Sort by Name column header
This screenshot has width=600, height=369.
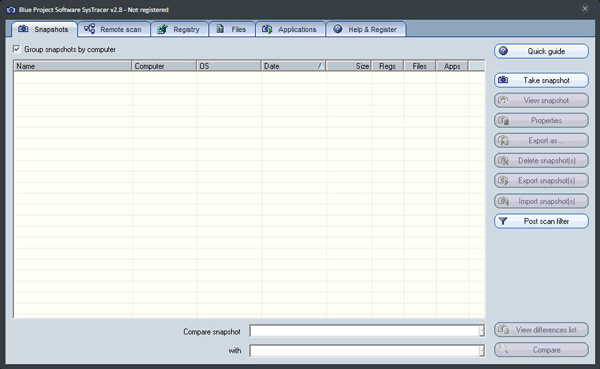point(73,66)
